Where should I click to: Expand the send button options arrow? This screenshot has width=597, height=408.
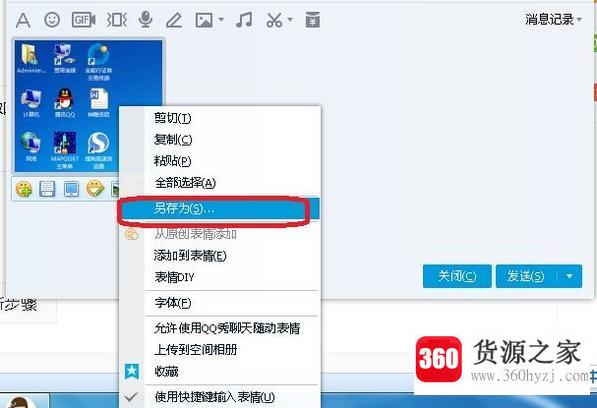(x=570, y=276)
